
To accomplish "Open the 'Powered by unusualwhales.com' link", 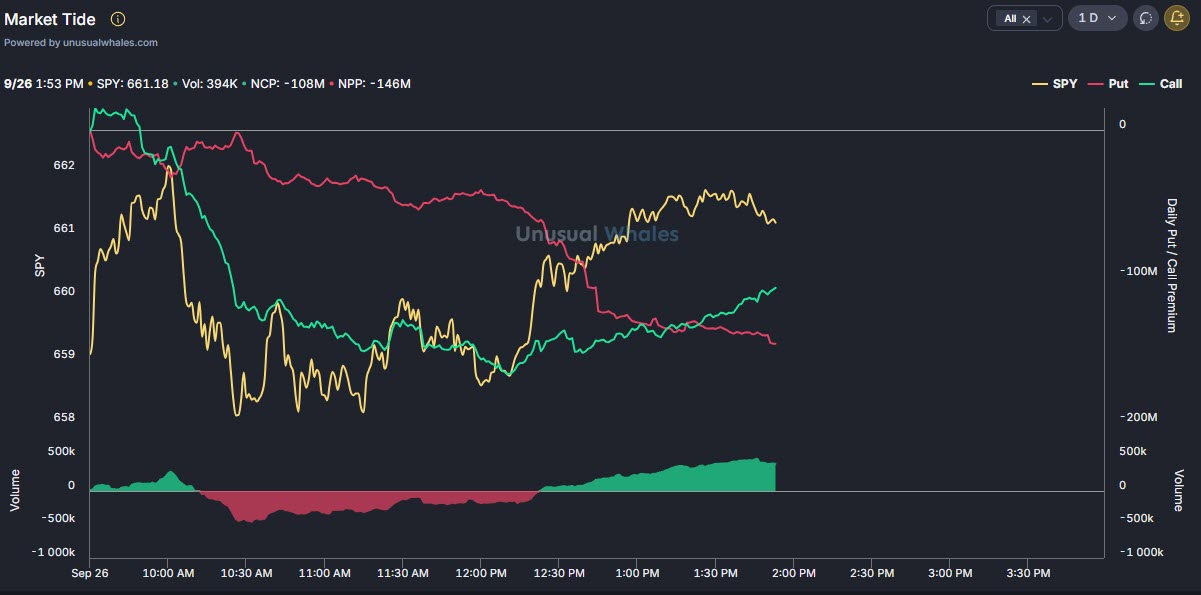I will pyautogui.click(x=81, y=43).
